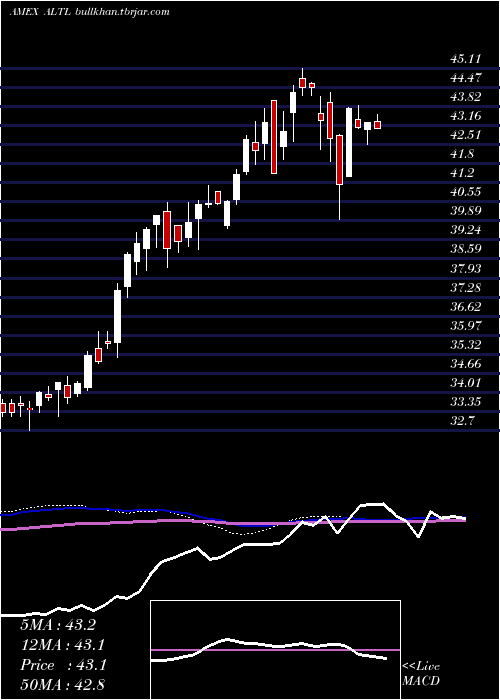
Task: Click the 42.51 price axis label
Action: tap(465, 135)
